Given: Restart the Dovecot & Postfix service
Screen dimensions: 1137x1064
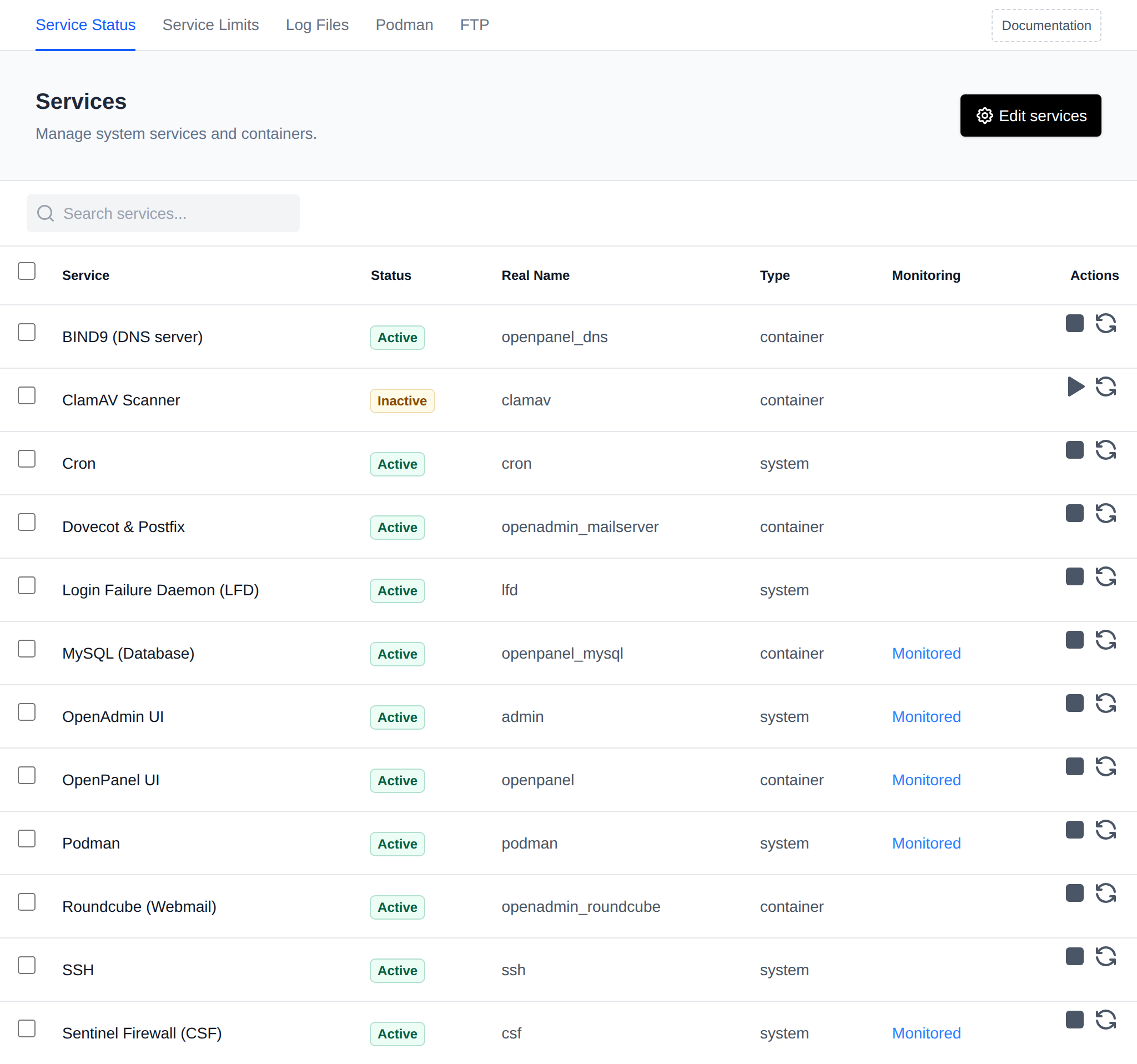Looking at the screenshot, I should (x=1105, y=513).
